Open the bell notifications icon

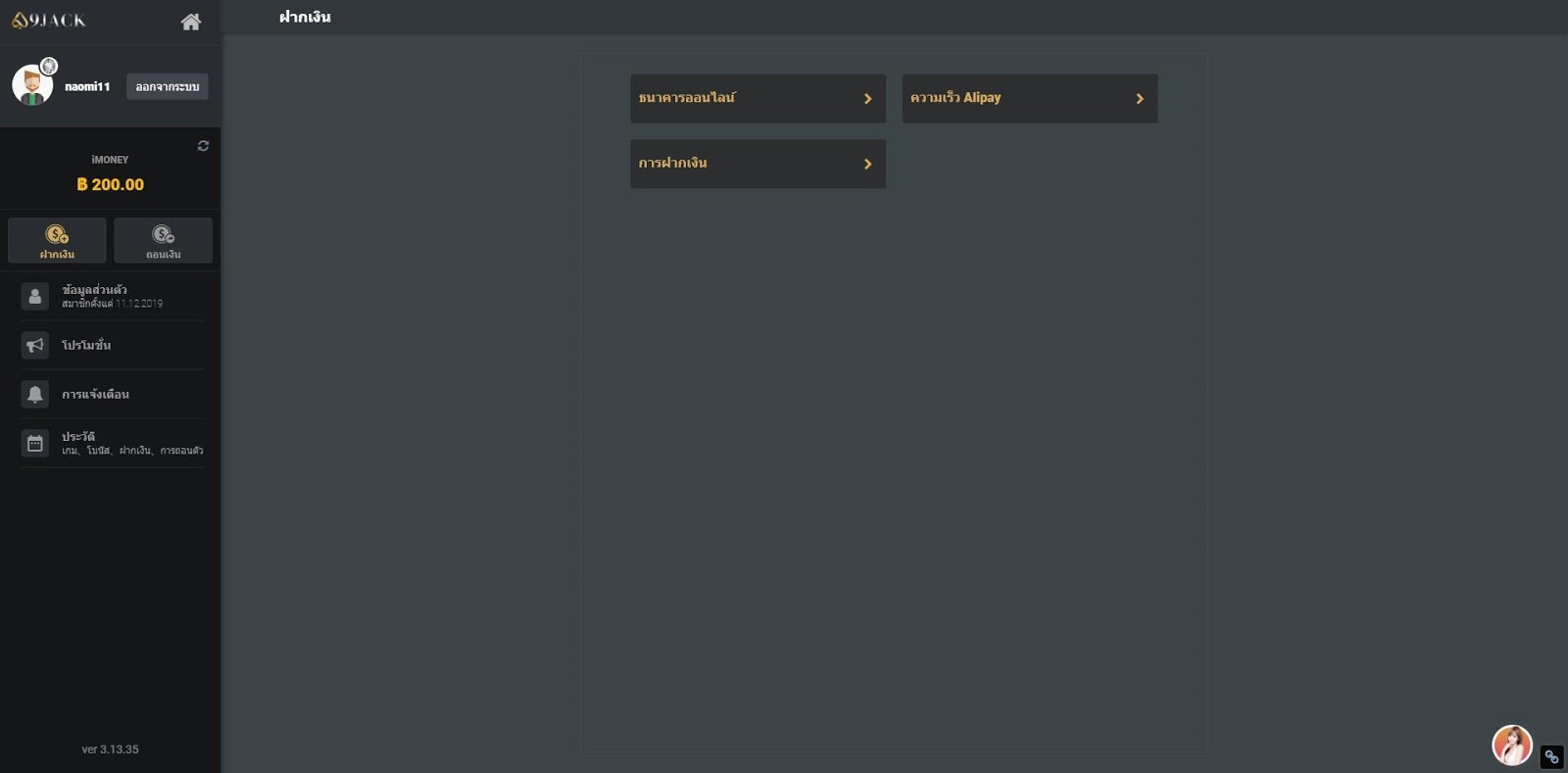pos(35,394)
